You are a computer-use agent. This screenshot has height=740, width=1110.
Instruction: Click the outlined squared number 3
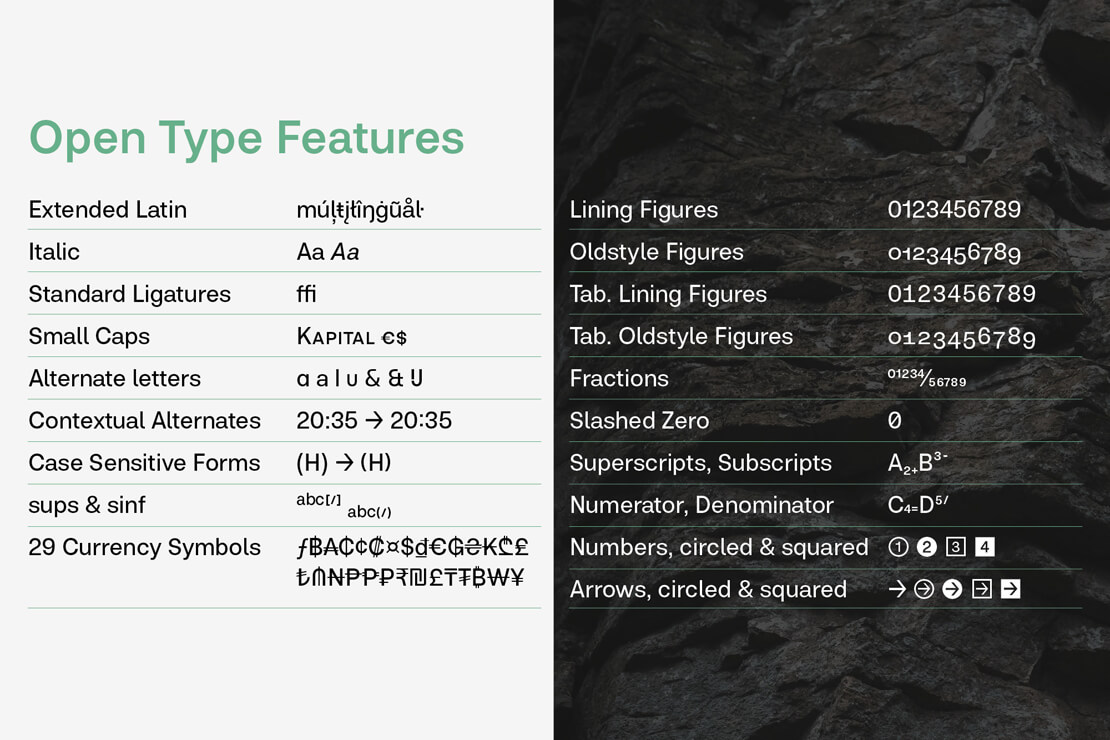tap(956, 547)
